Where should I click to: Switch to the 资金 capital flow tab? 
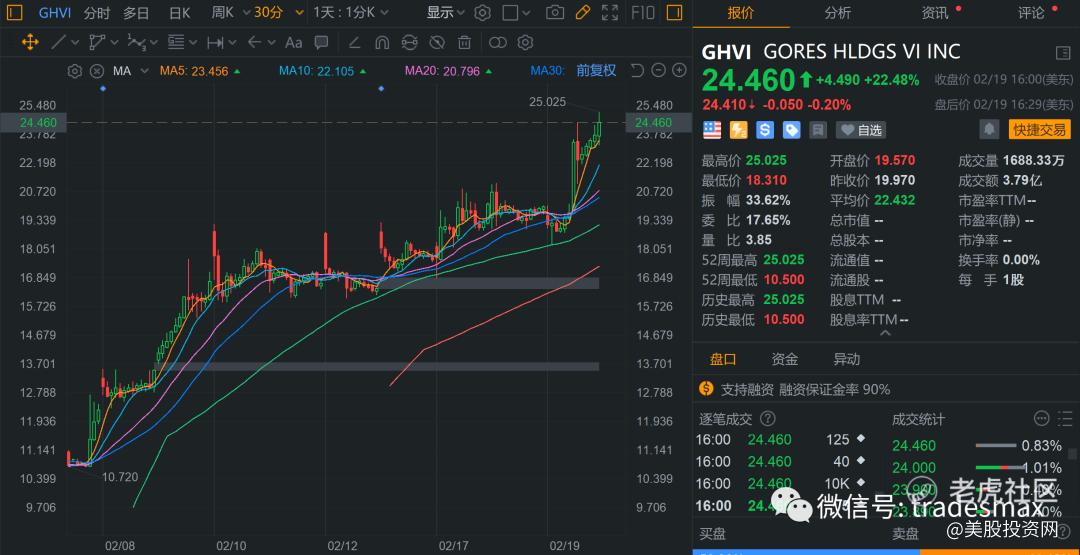point(785,359)
